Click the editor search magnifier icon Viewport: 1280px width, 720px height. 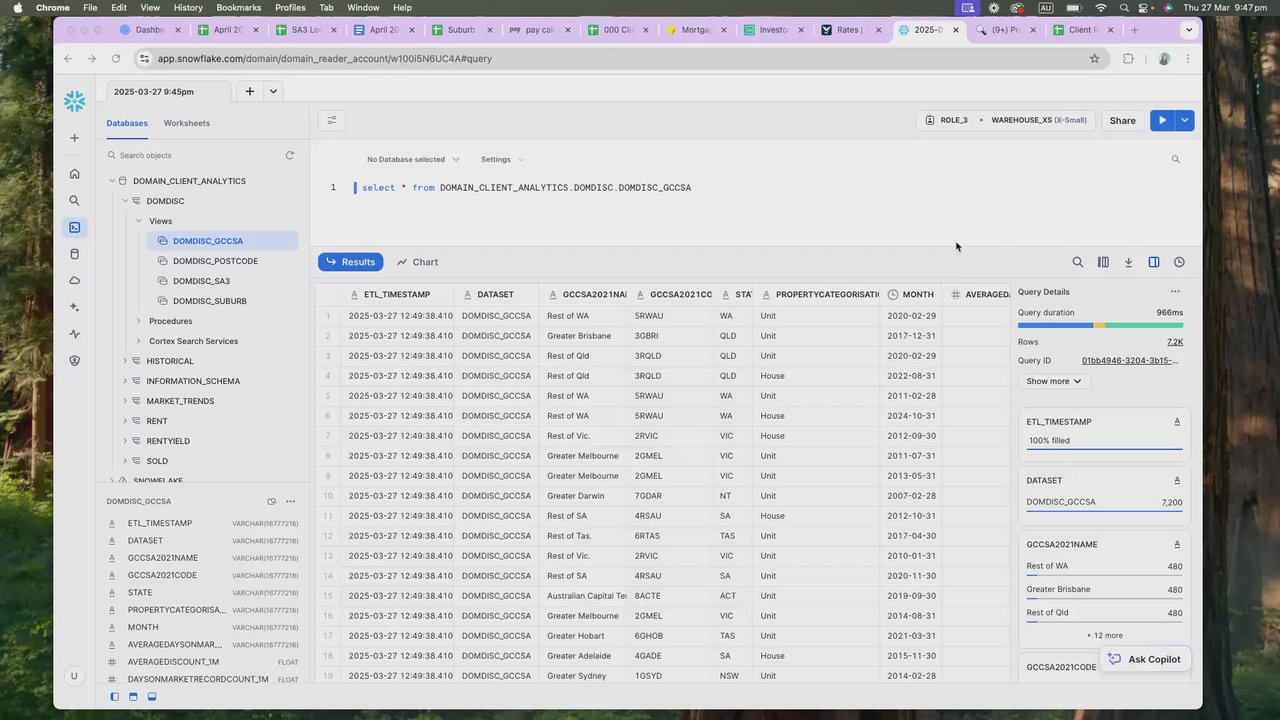point(1175,159)
